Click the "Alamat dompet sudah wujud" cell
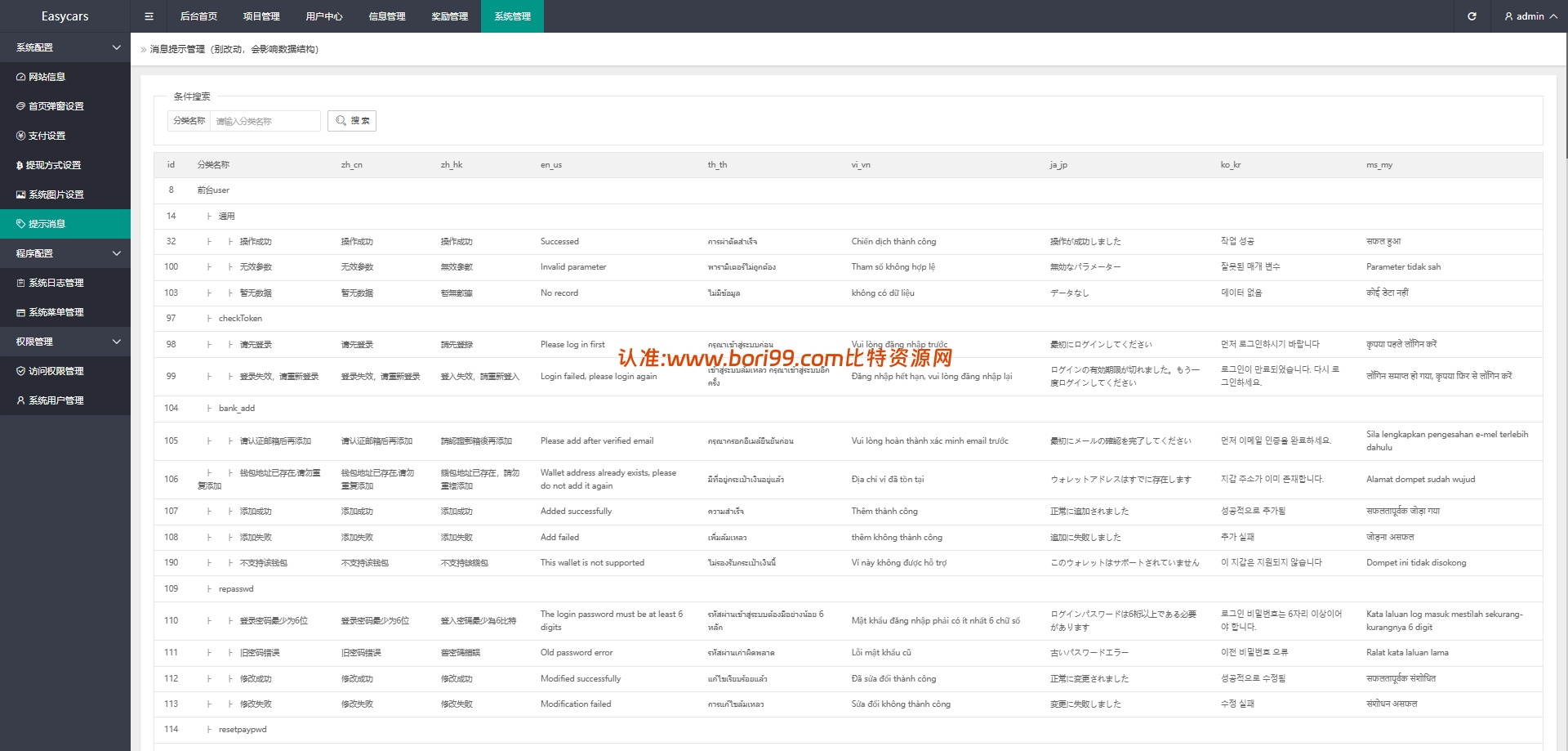Screen dimensions: 1568x751 (1421, 480)
